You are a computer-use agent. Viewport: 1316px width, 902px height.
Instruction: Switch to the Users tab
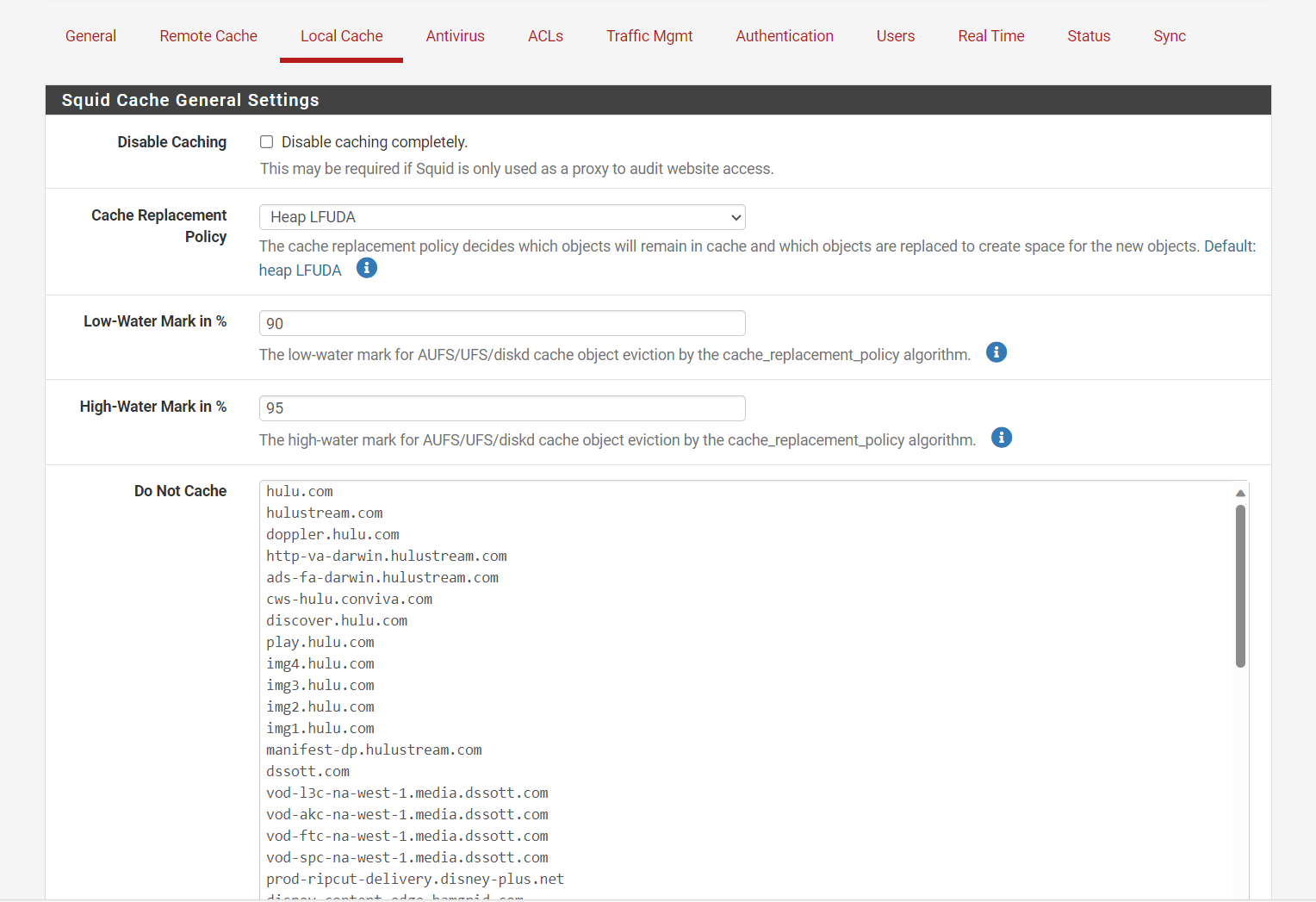tap(896, 36)
